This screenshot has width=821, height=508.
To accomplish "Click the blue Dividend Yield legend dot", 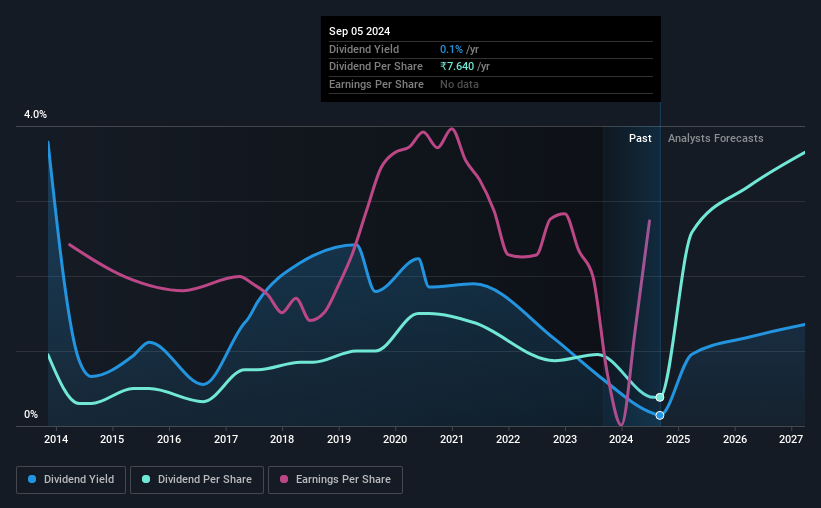I will (32, 479).
